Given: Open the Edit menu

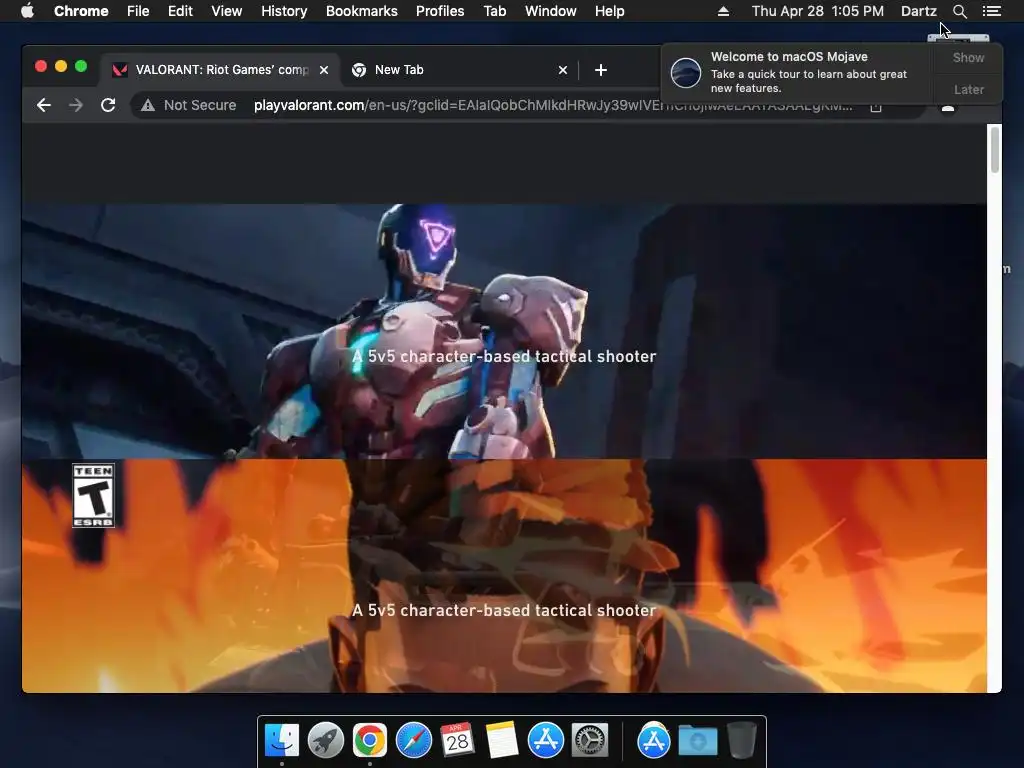Looking at the screenshot, I should click(180, 11).
